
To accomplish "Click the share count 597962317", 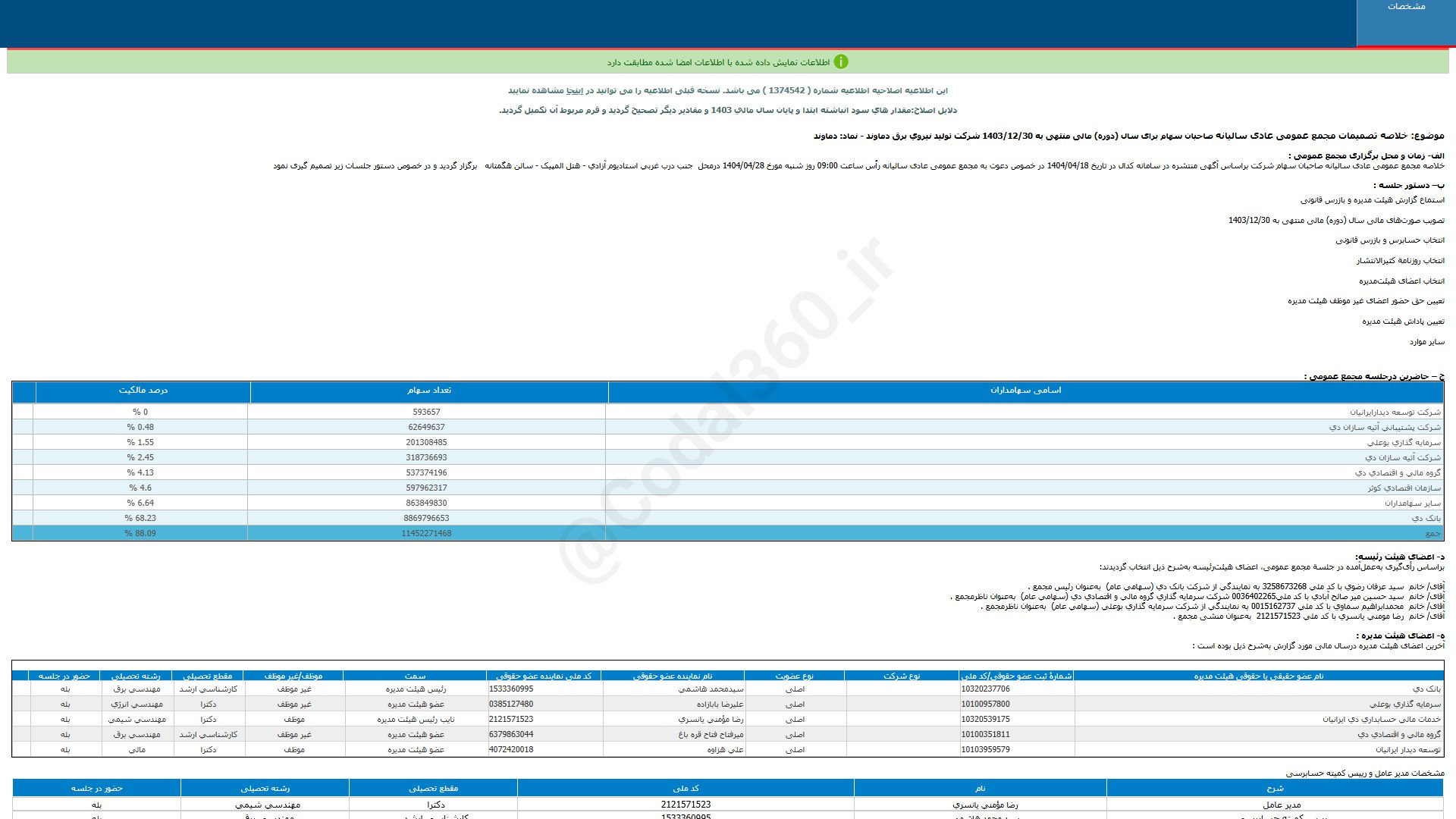I will point(426,488).
